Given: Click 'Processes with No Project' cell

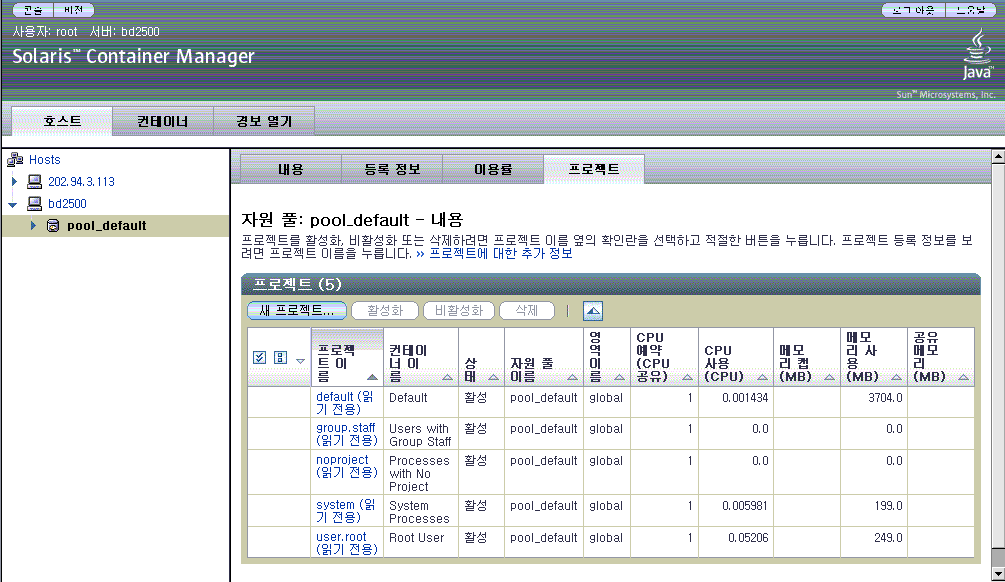Looking at the screenshot, I should click(419, 474).
